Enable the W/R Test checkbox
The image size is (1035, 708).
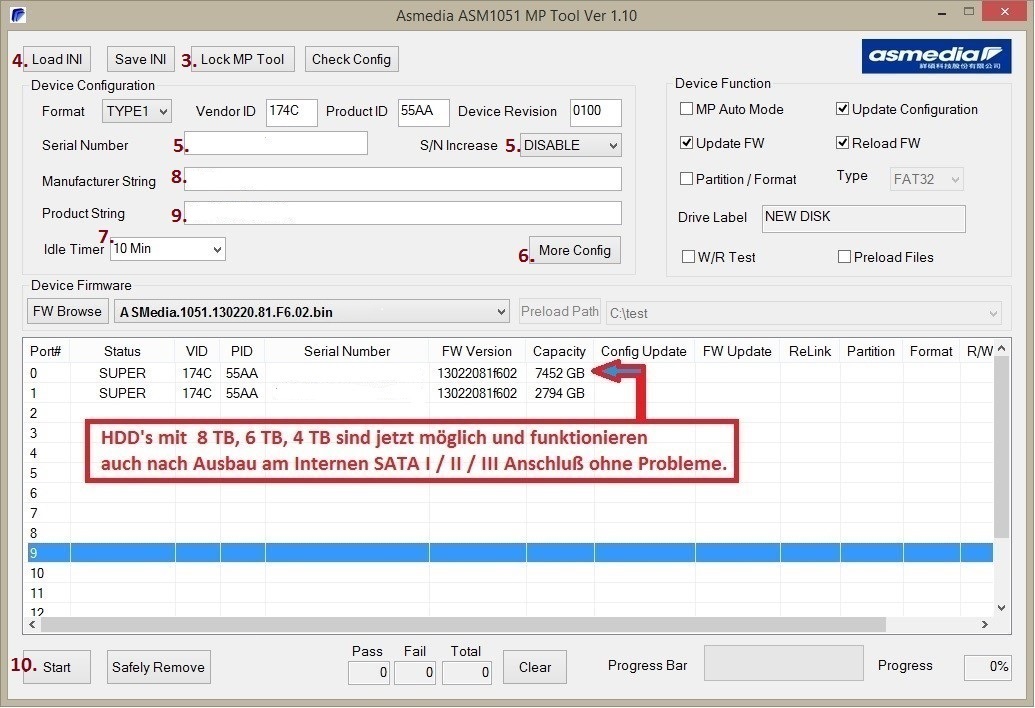pyautogui.click(x=688, y=257)
